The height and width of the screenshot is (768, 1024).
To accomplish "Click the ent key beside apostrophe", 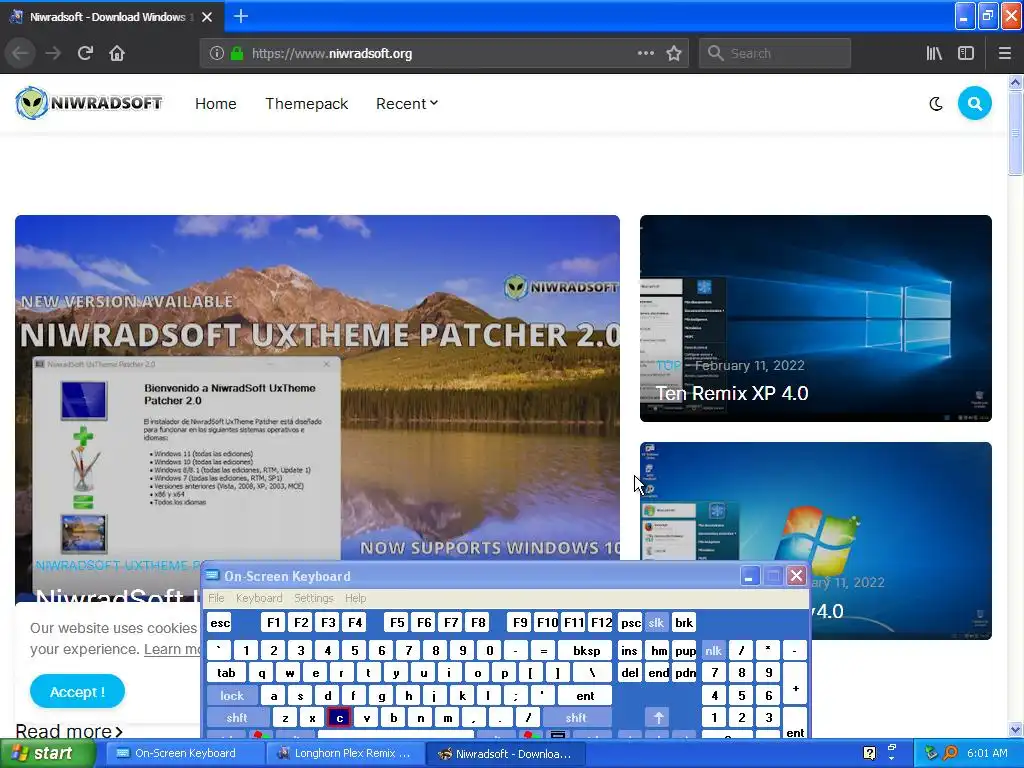I will [x=585, y=696].
